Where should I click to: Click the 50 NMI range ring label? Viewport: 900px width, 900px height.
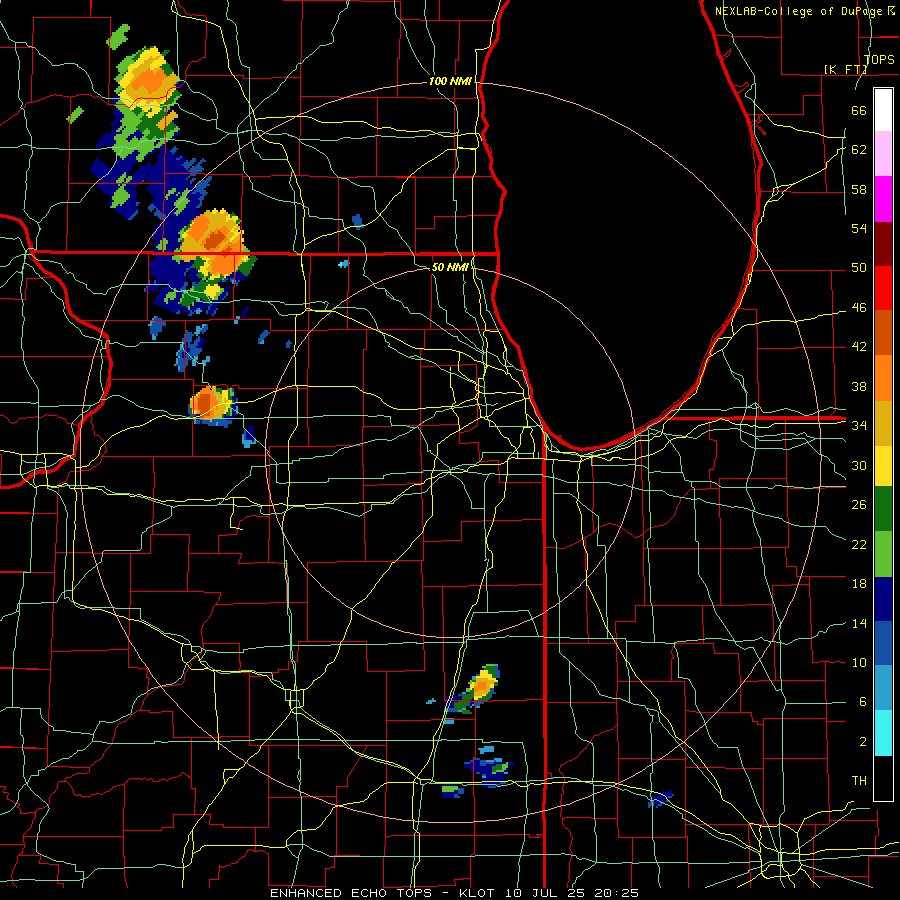[450, 267]
